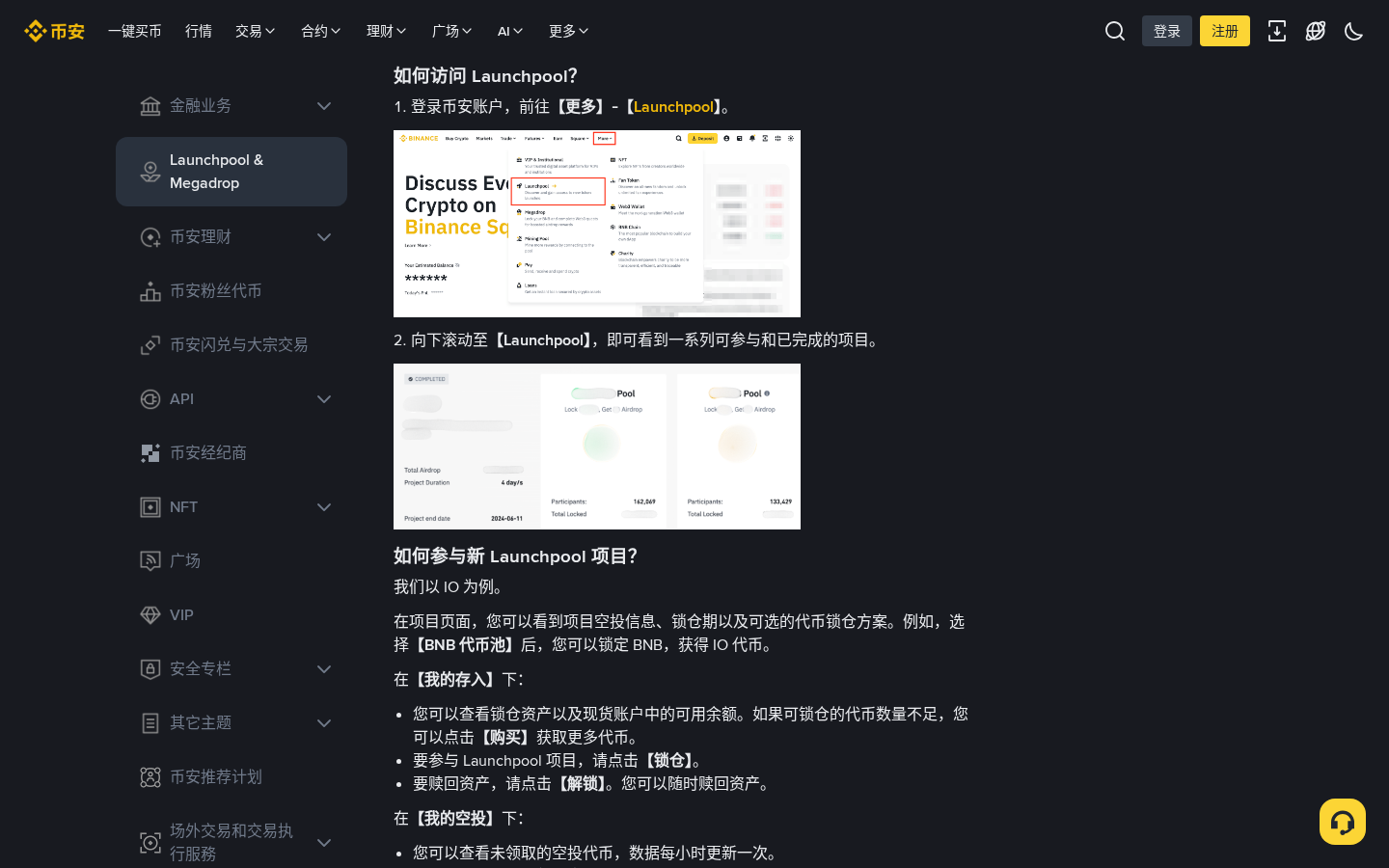1389x868 pixels.
Task: Open the customer support headset chat button
Action: [1343, 822]
